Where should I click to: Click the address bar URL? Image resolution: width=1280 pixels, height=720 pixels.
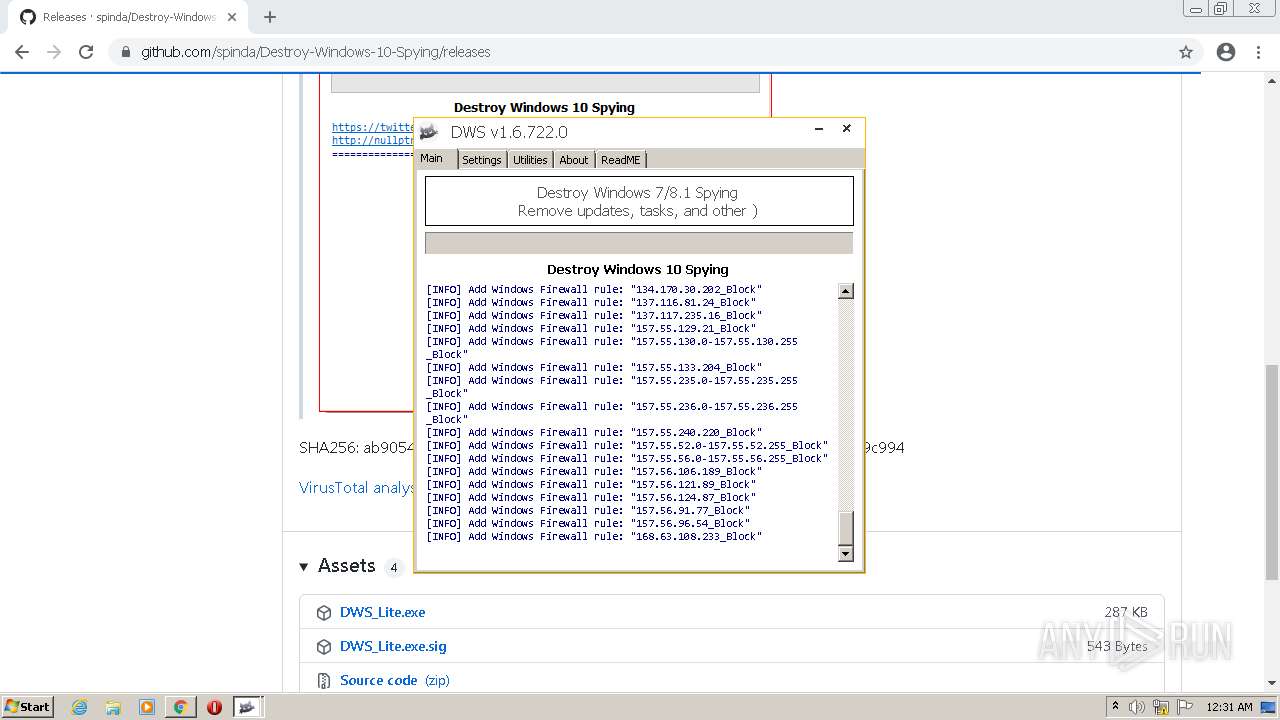tap(315, 52)
